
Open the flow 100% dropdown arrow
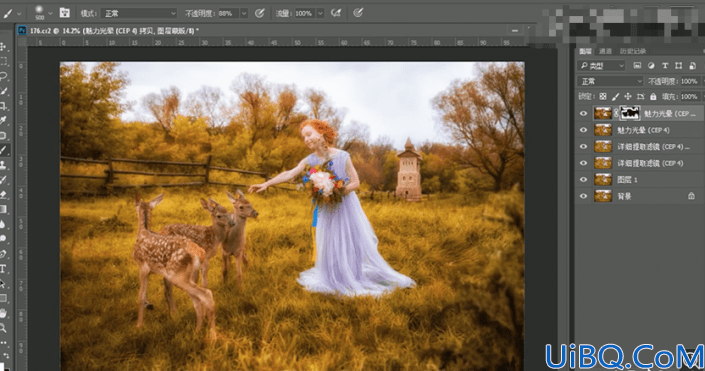pos(320,13)
